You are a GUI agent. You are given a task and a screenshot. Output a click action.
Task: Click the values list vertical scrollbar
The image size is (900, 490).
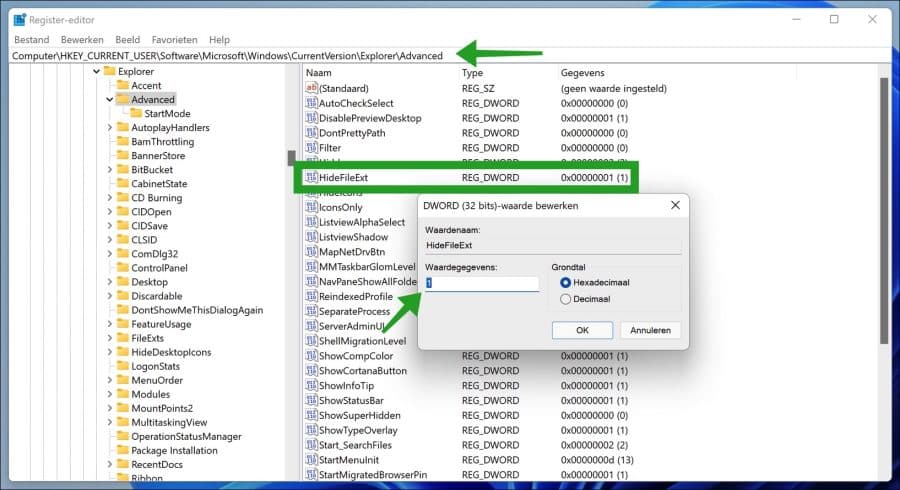click(x=883, y=211)
